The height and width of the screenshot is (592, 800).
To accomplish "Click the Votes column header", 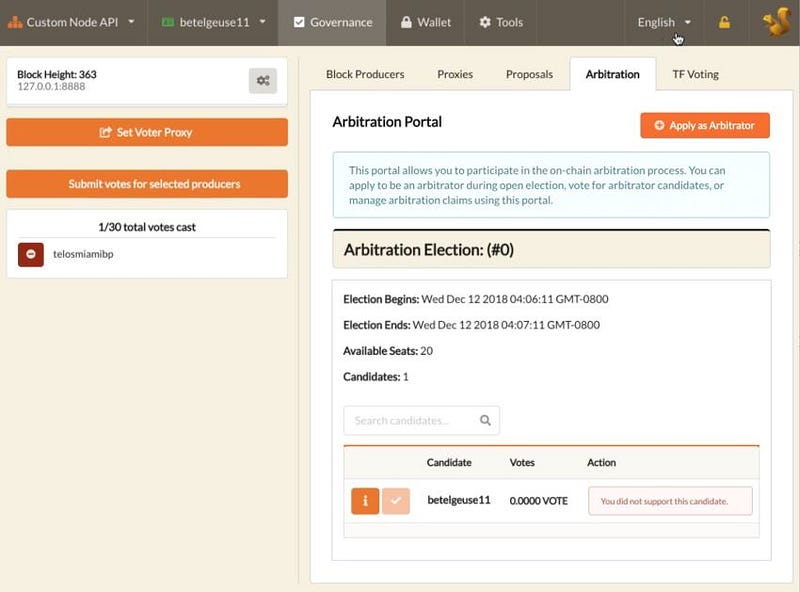I will coord(522,462).
